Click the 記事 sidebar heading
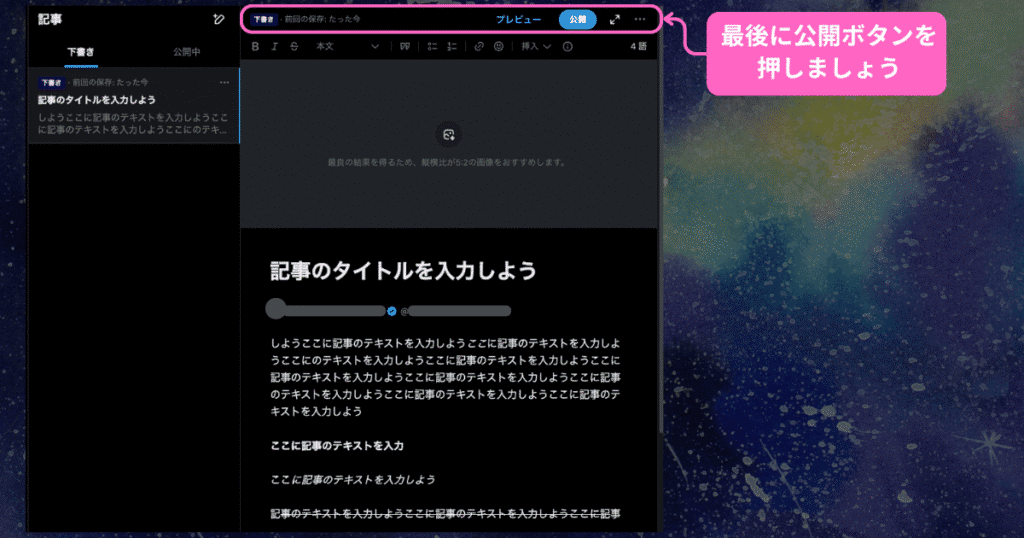Viewport: 1024px width, 538px height. (50, 20)
